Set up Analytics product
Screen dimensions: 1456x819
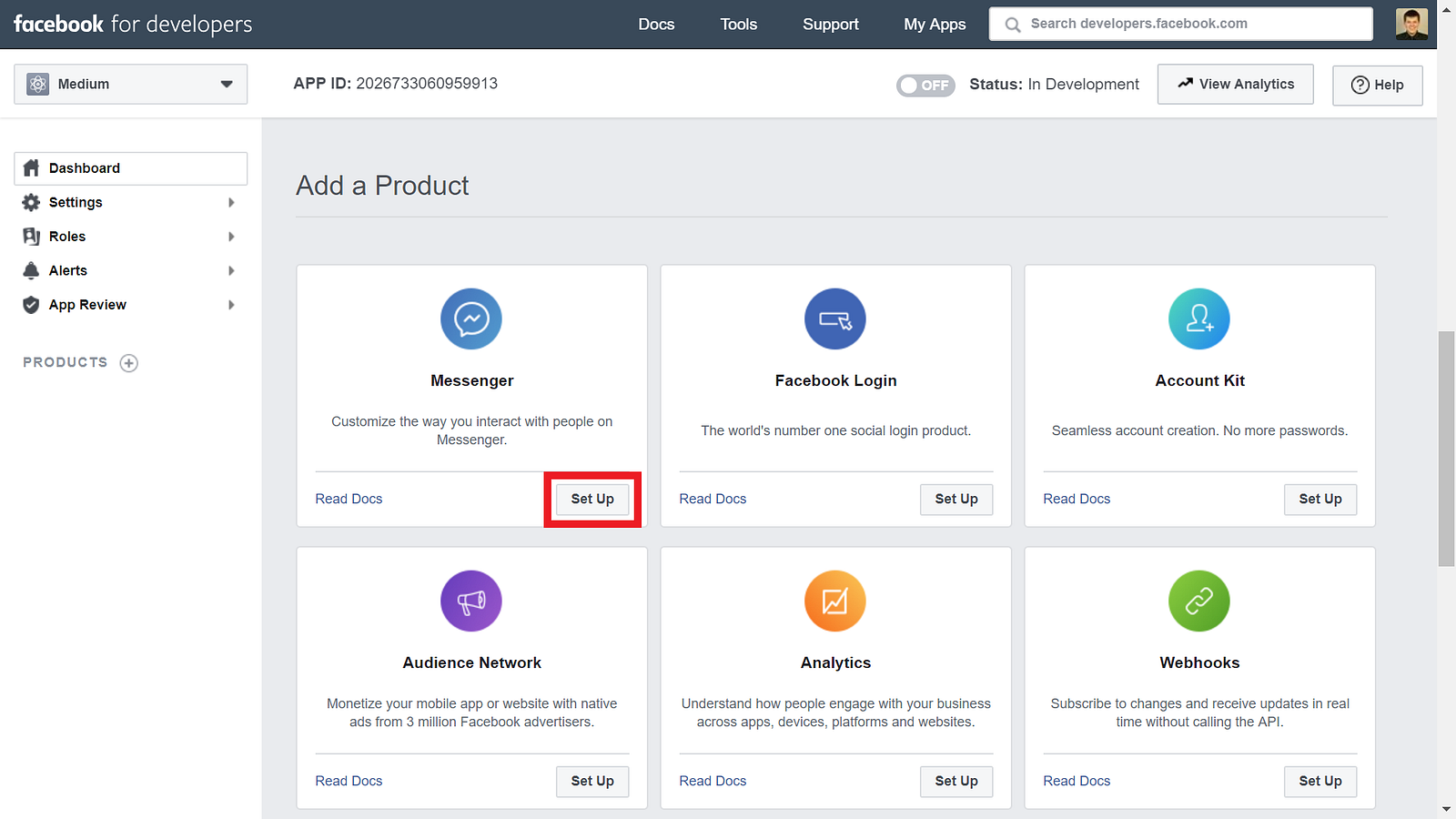tap(956, 781)
